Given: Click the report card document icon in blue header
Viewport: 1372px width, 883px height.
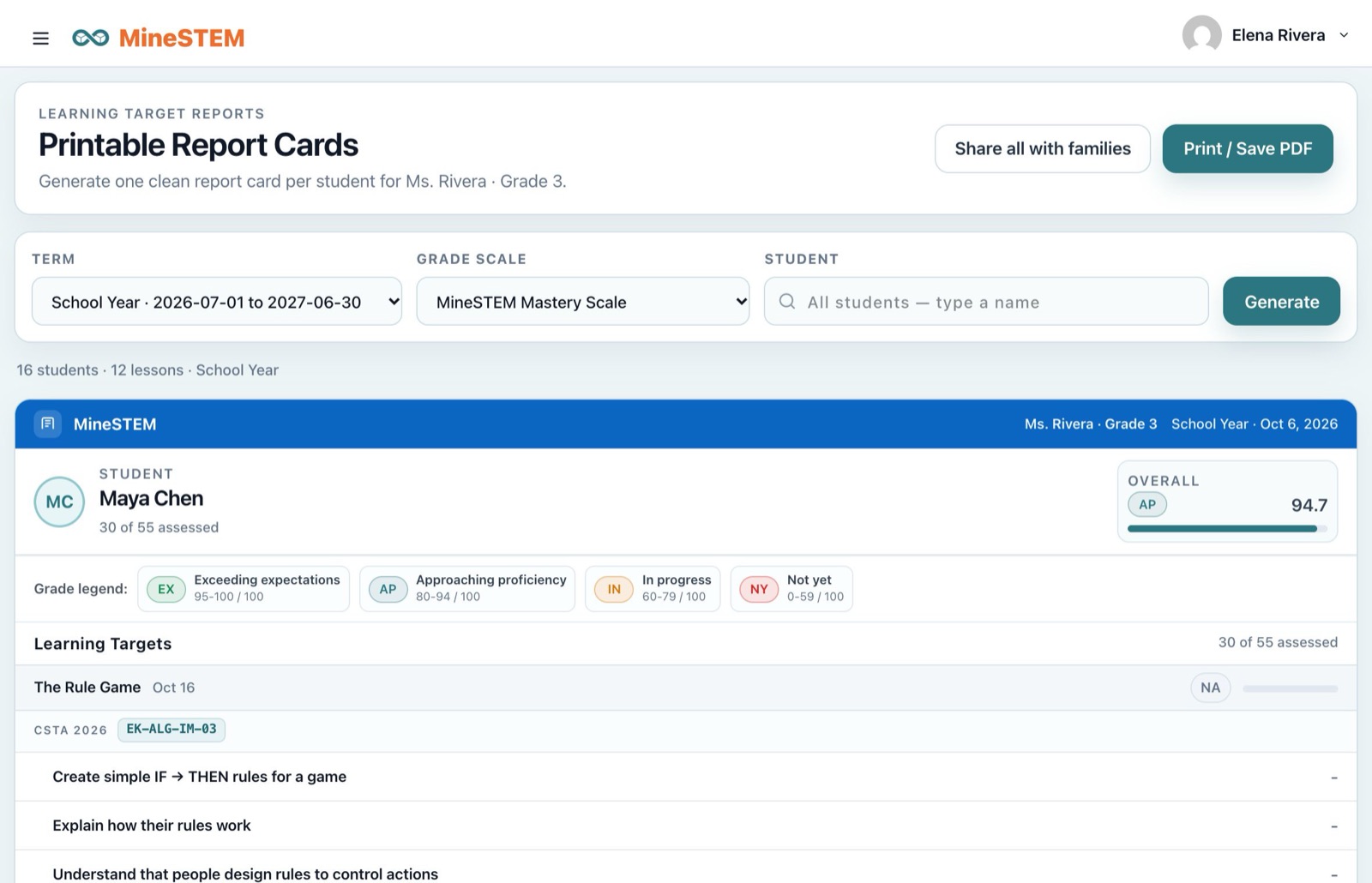Looking at the screenshot, I should [48, 423].
